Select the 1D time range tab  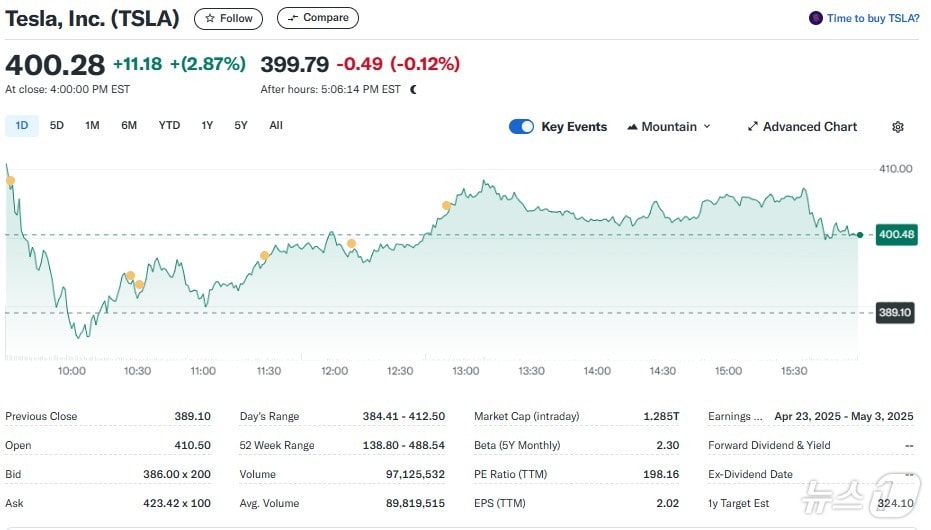[22, 125]
